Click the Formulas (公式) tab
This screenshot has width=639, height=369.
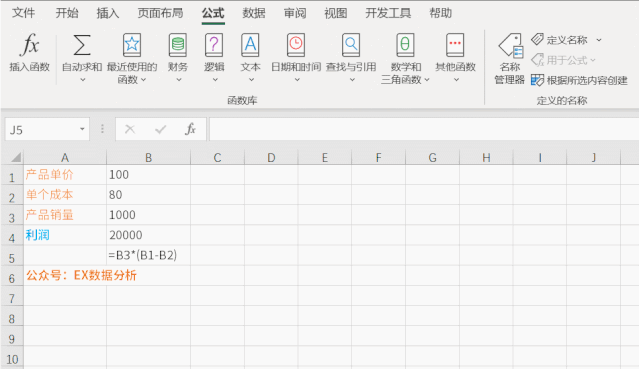(213, 13)
